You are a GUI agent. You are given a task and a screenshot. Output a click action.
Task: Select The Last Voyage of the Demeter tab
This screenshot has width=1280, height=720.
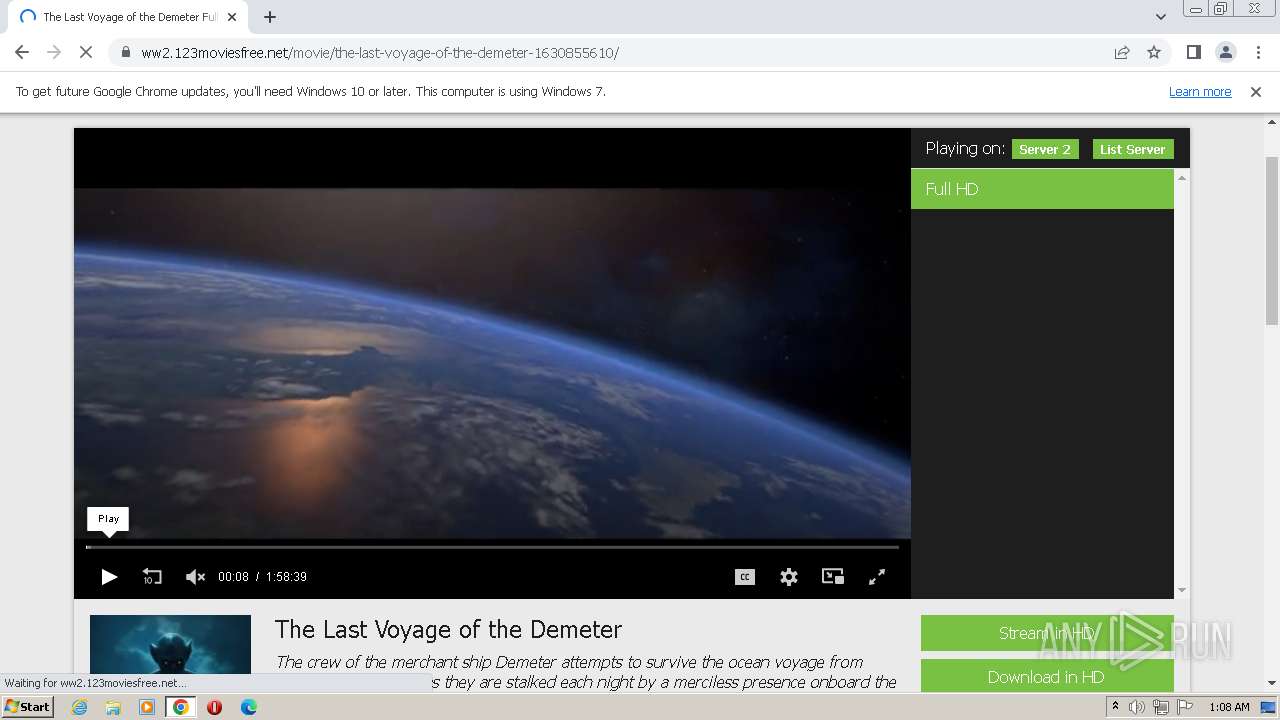tap(127, 17)
